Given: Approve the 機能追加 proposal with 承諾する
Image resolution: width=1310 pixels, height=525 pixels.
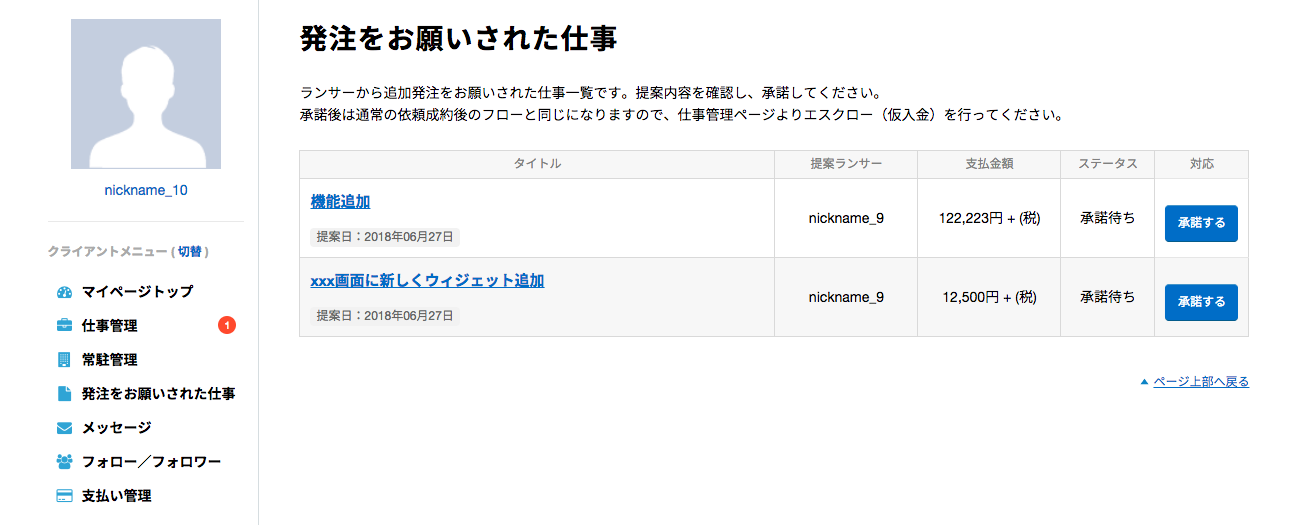Looking at the screenshot, I should point(1201,224).
